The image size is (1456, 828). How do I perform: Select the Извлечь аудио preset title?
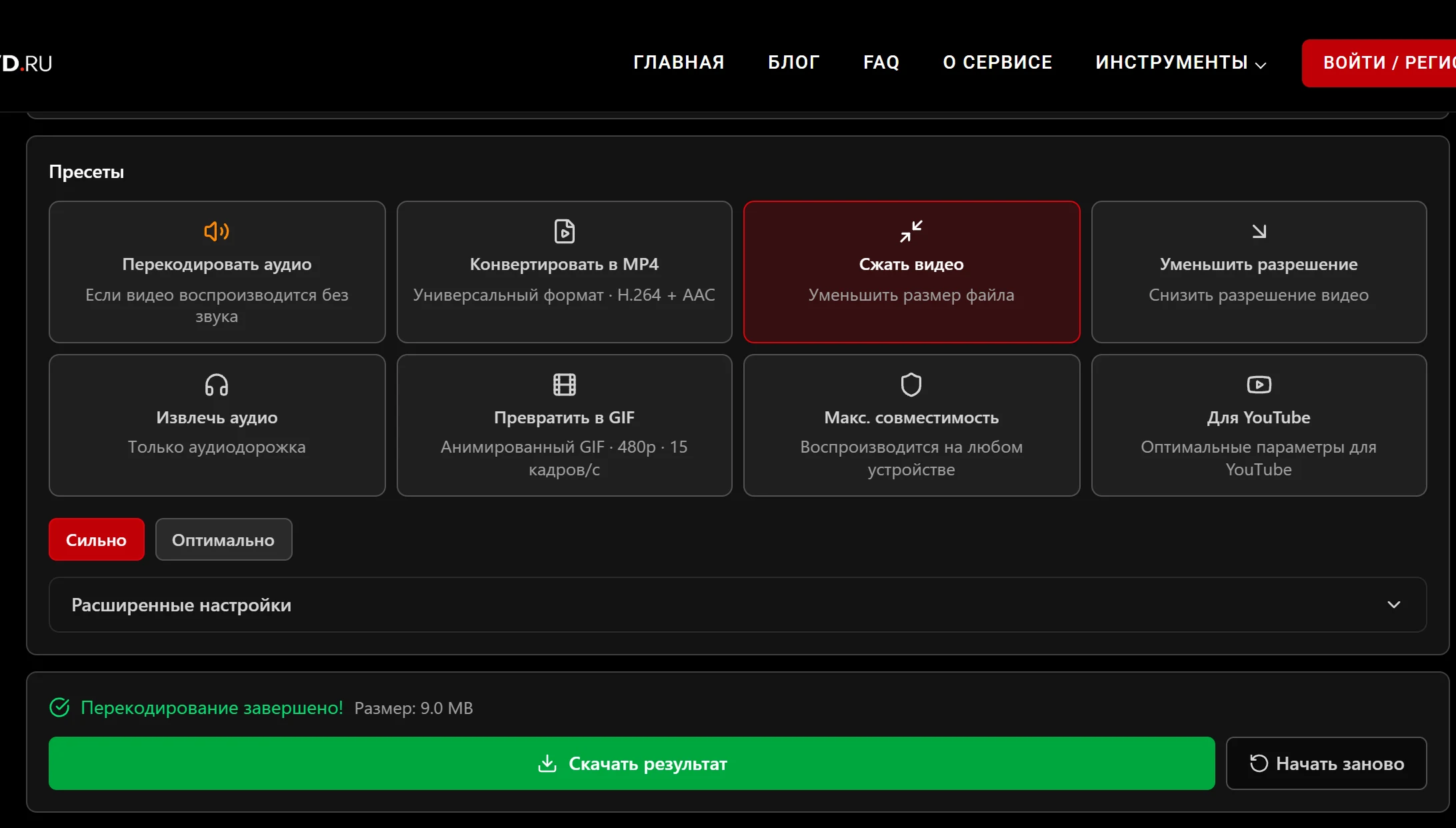pyautogui.click(x=217, y=417)
